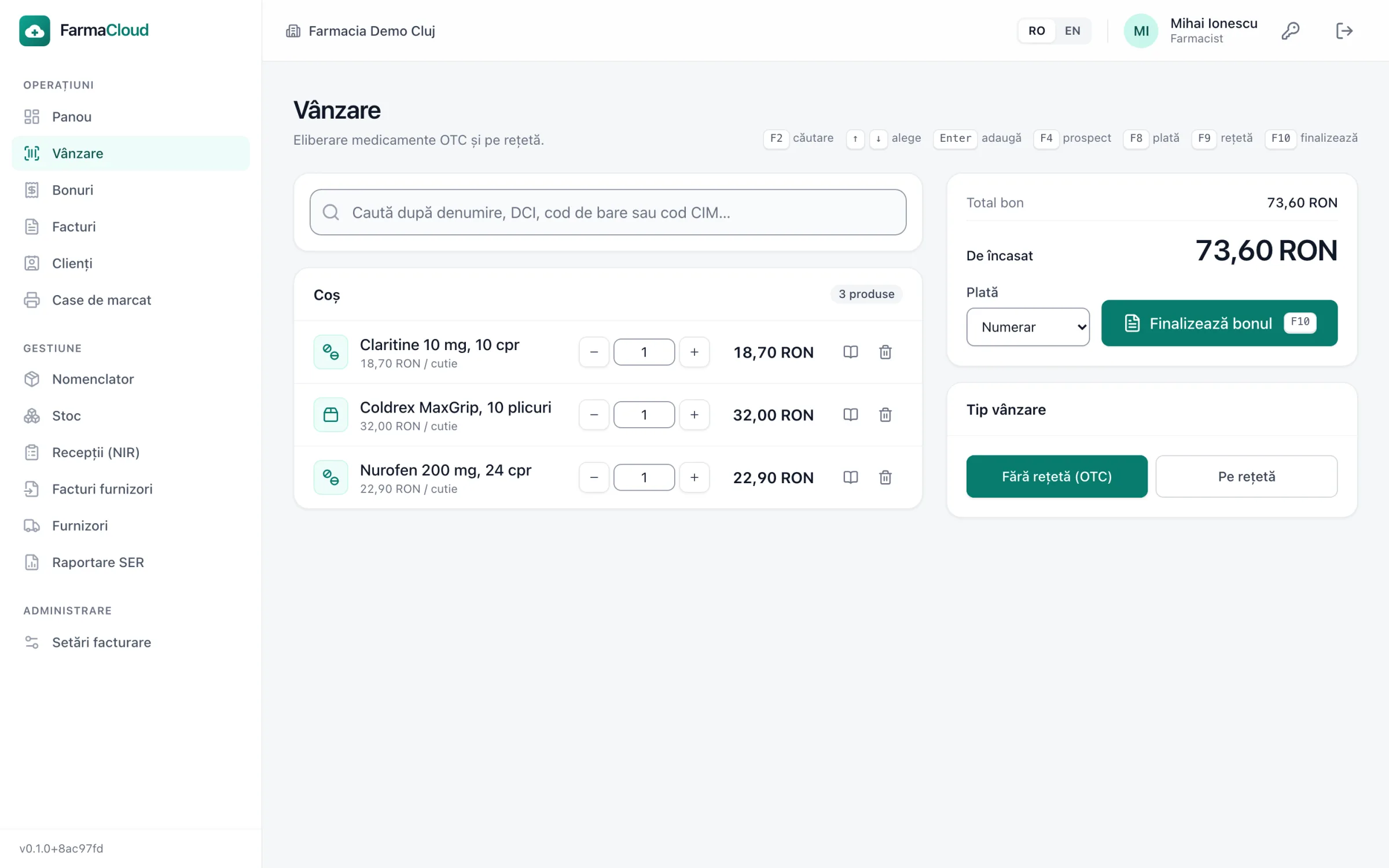Open Facturi from the sidebar

[x=131, y=226]
